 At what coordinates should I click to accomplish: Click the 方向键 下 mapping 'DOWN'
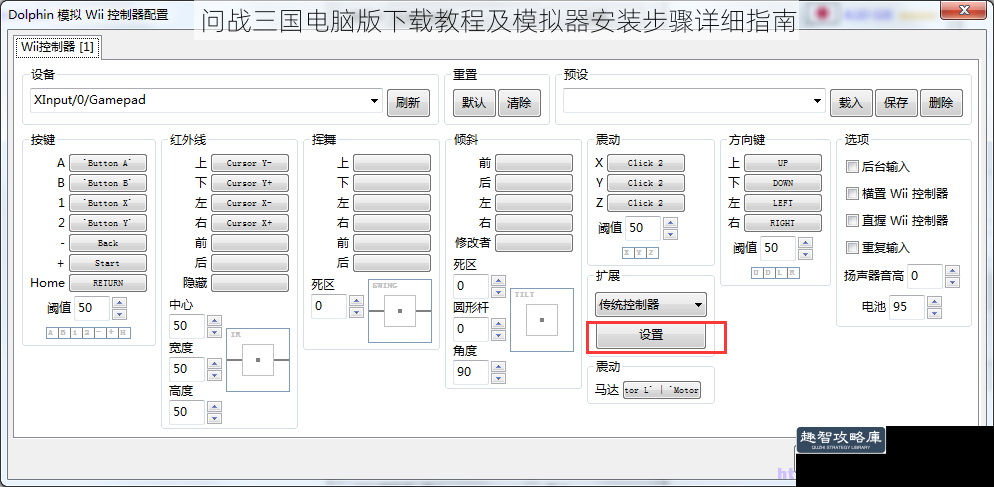click(x=783, y=183)
